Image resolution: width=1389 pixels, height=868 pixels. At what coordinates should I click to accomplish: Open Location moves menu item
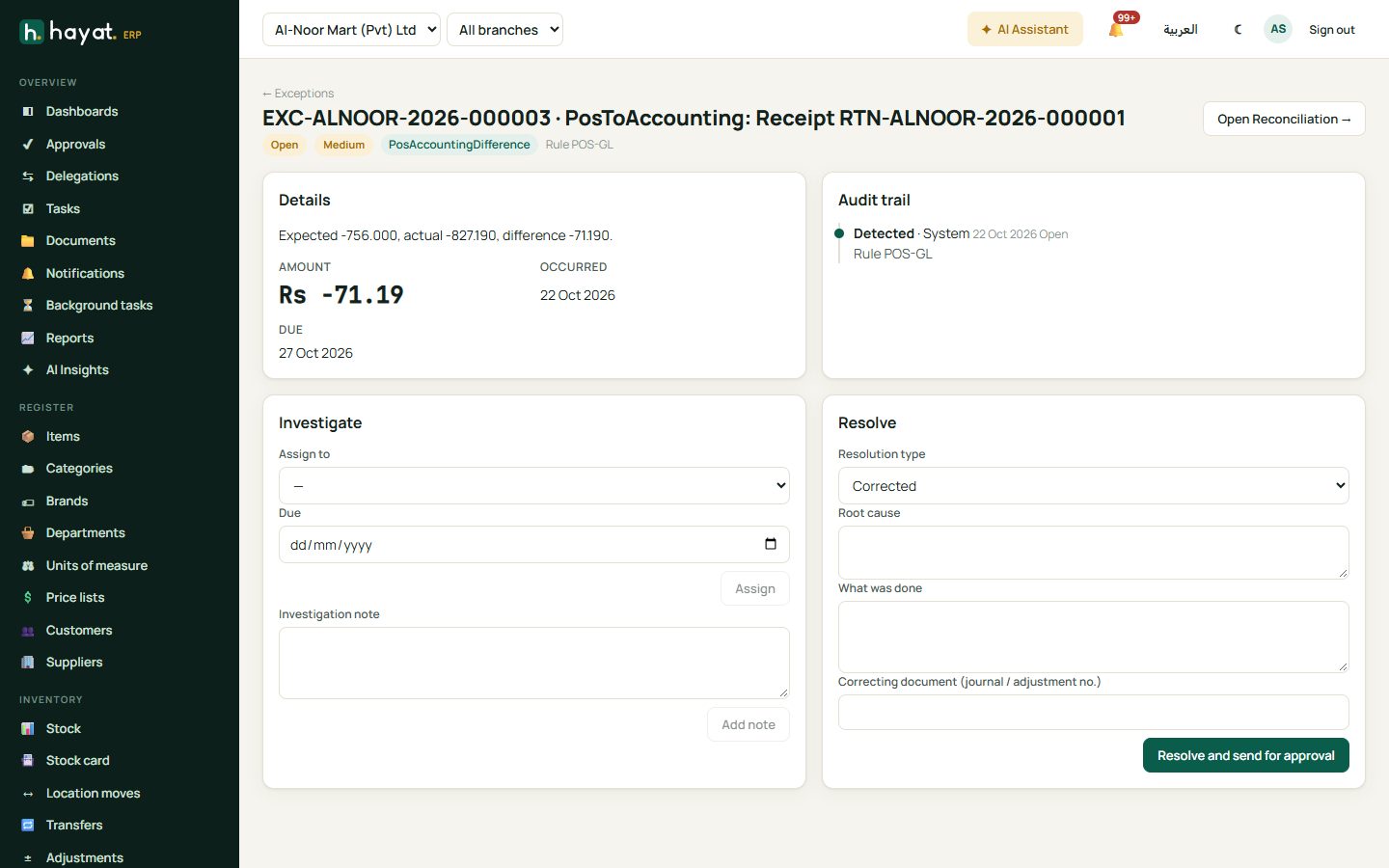tap(94, 794)
